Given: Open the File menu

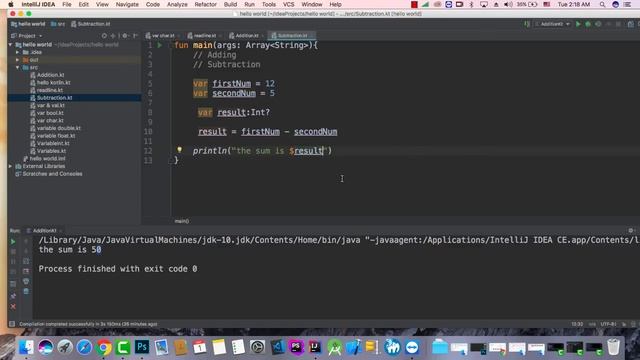Looking at the screenshot, I should 67,4.
